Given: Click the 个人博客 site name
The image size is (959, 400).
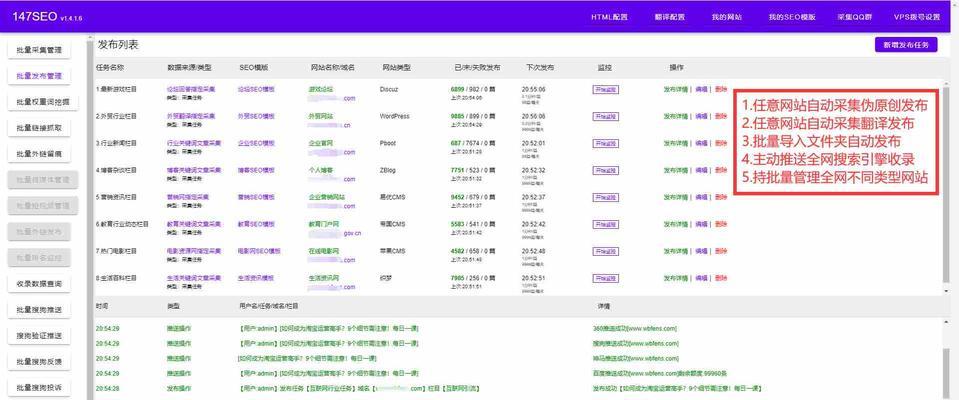Looking at the screenshot, I should [321, 170].
